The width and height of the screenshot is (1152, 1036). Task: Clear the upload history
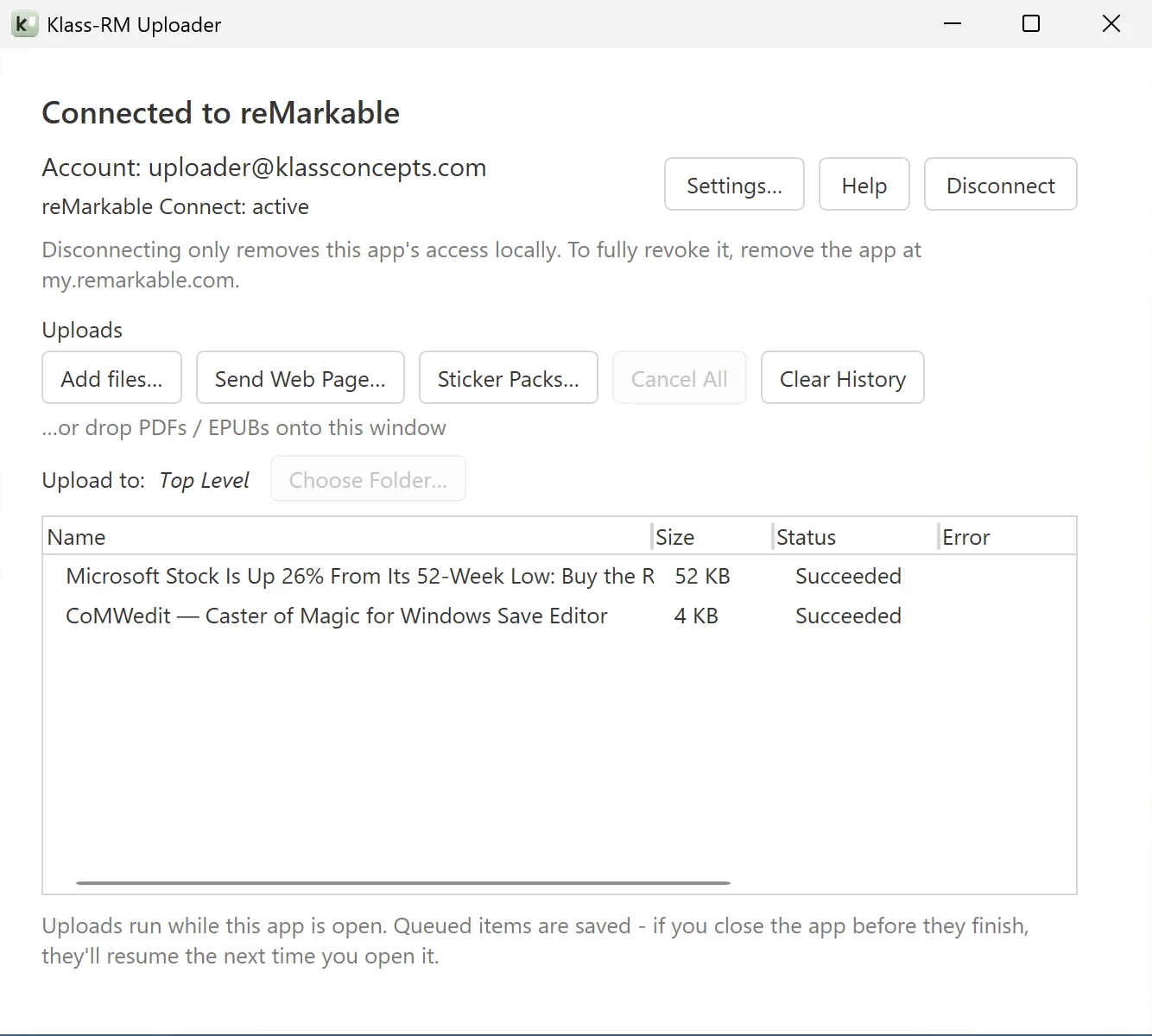(842, 377)
